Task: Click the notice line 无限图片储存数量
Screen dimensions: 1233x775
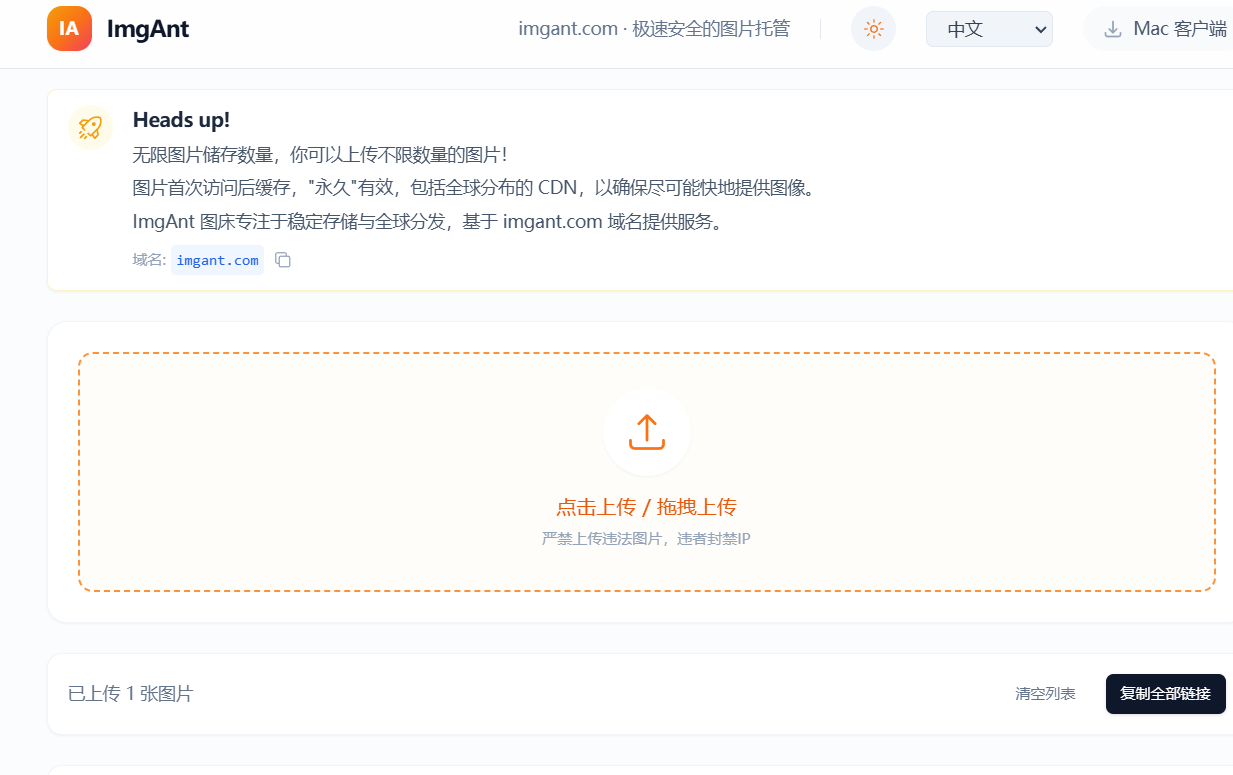Action: [320, 155]
